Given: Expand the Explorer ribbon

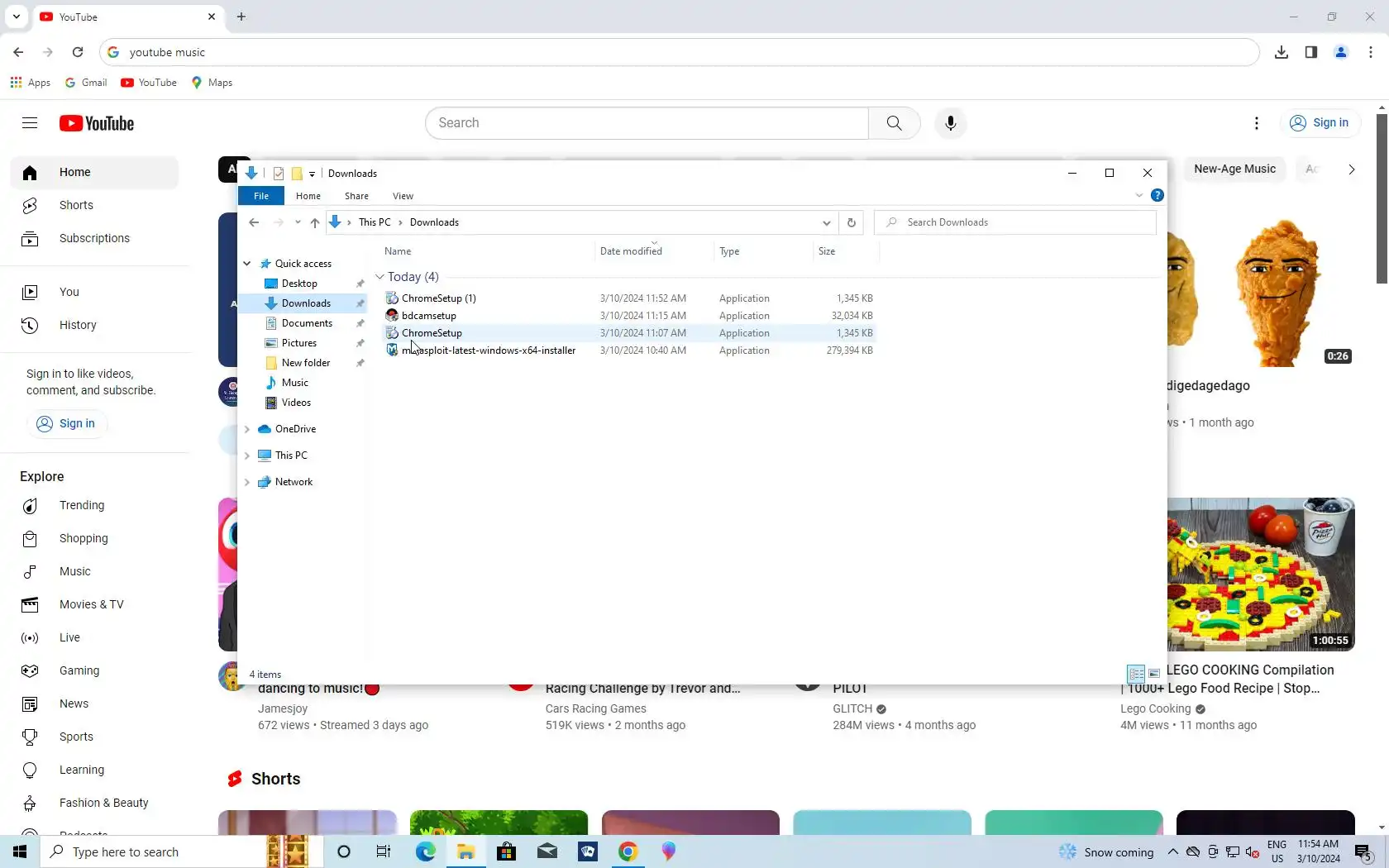Looking at the screenshot, I should coord(1139,195).
